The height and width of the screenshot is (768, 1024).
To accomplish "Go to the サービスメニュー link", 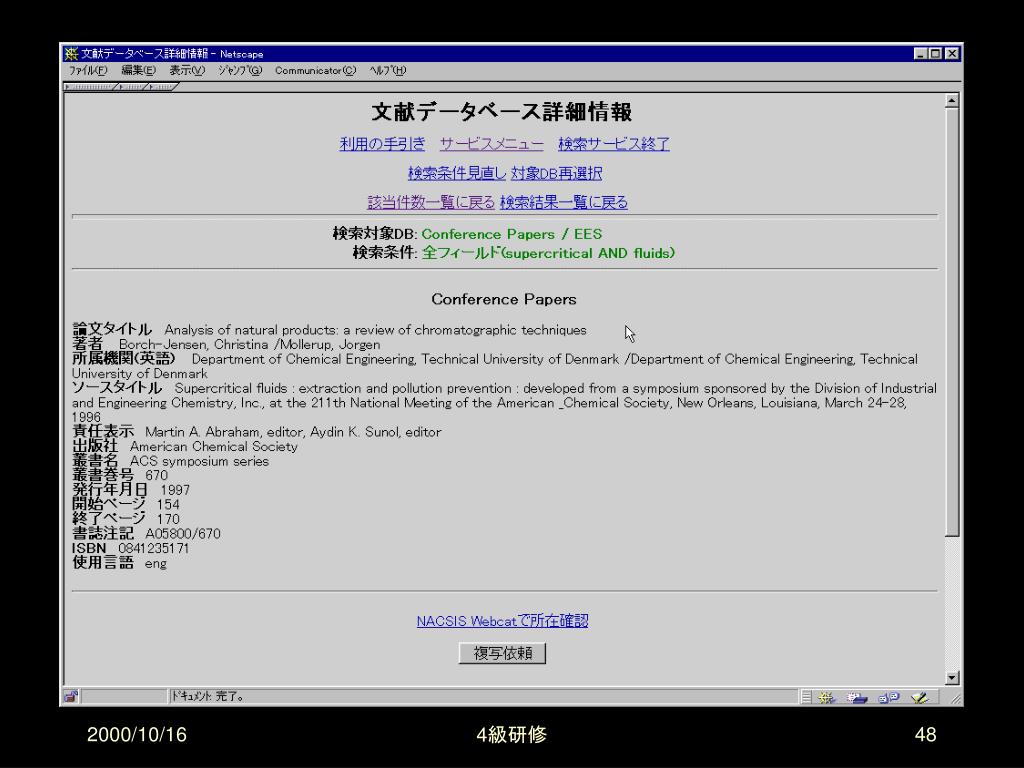I will 491,144.
